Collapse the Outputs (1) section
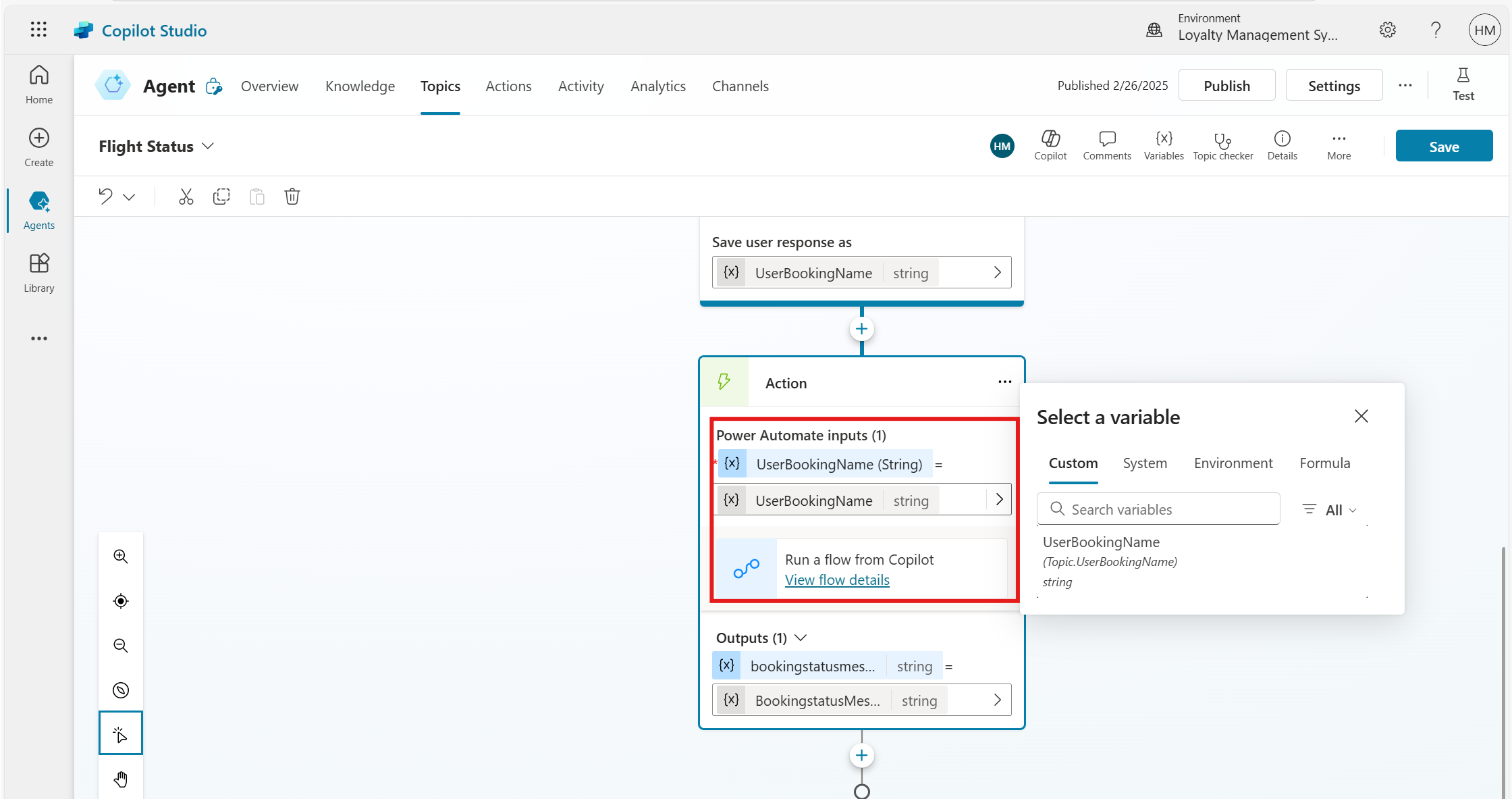 [801, 638]
